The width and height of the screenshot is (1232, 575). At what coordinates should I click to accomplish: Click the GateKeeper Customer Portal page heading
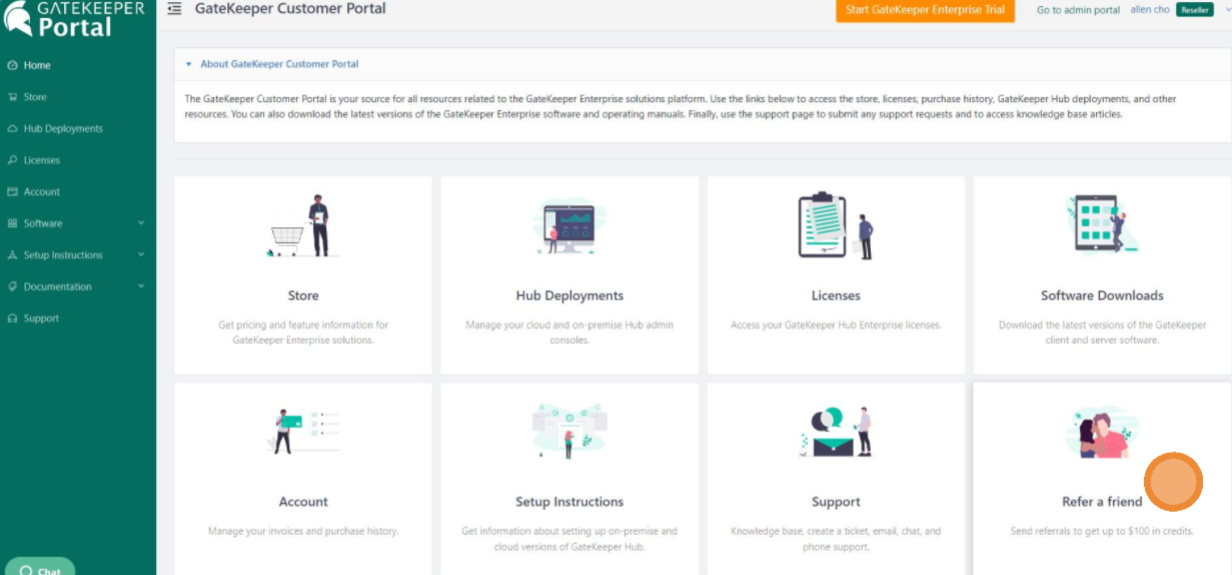290,9
